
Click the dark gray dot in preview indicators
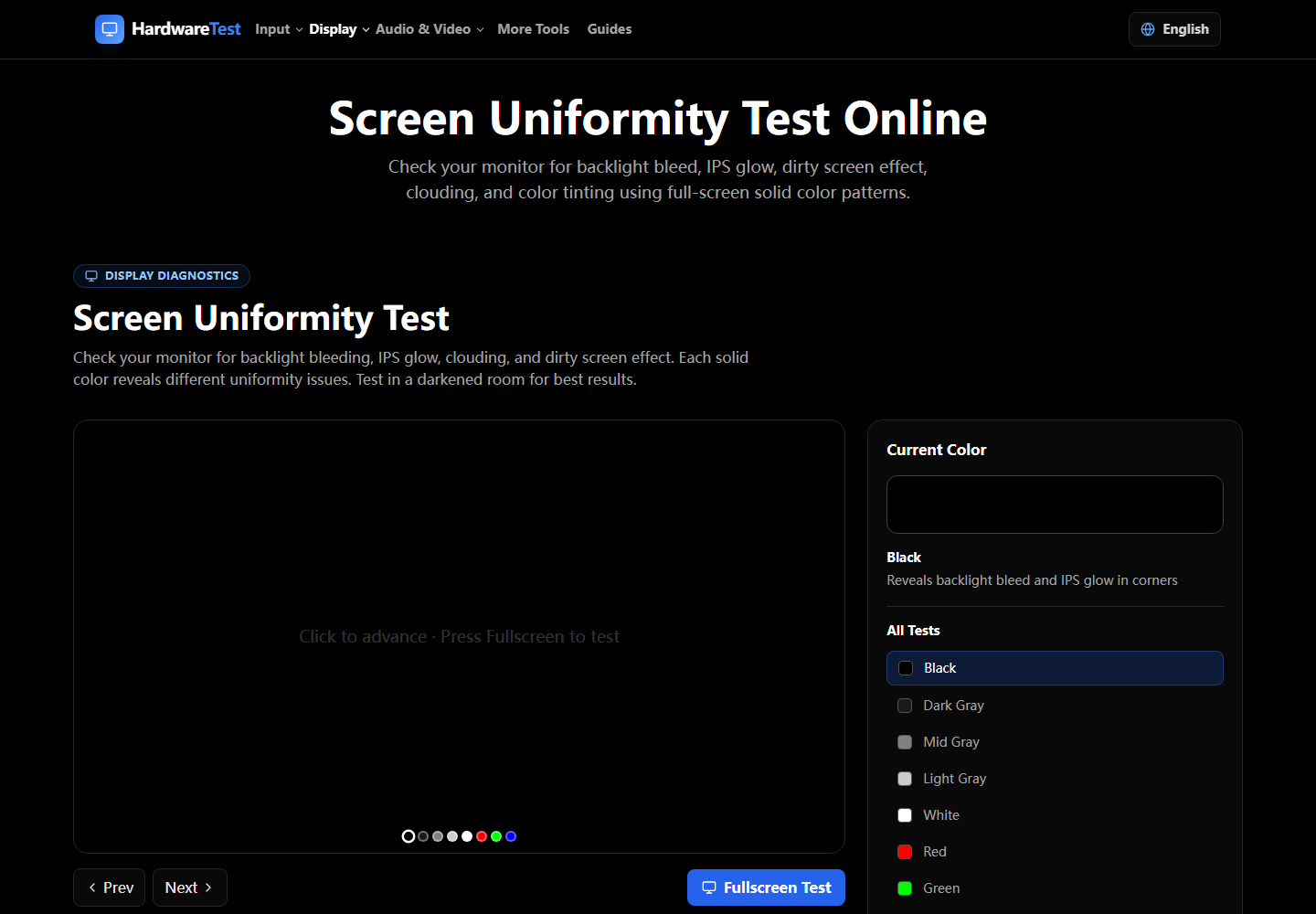pyautogui.click(x=423, y=836)
